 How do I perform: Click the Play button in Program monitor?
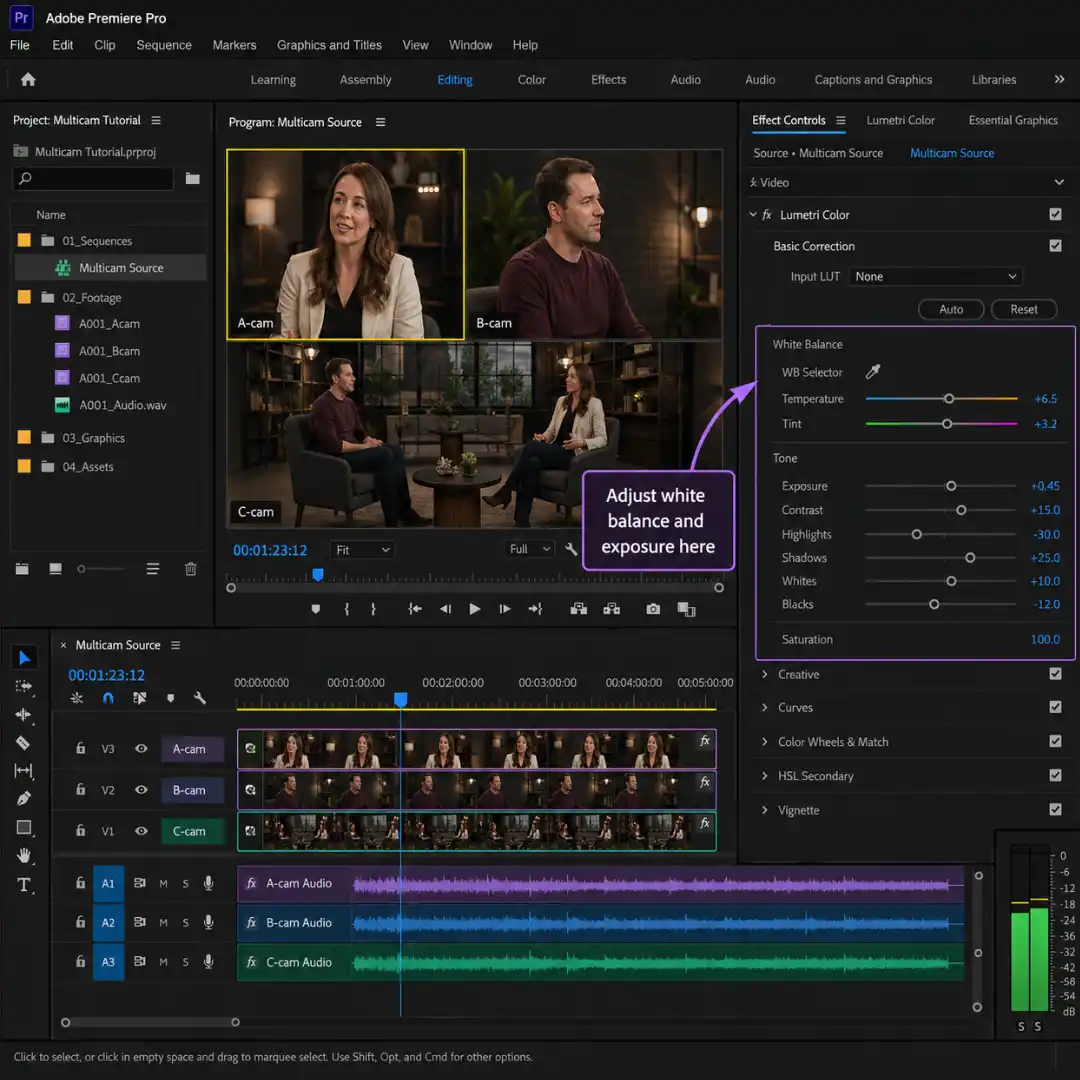pyautogui.click(x=475, y=609)
